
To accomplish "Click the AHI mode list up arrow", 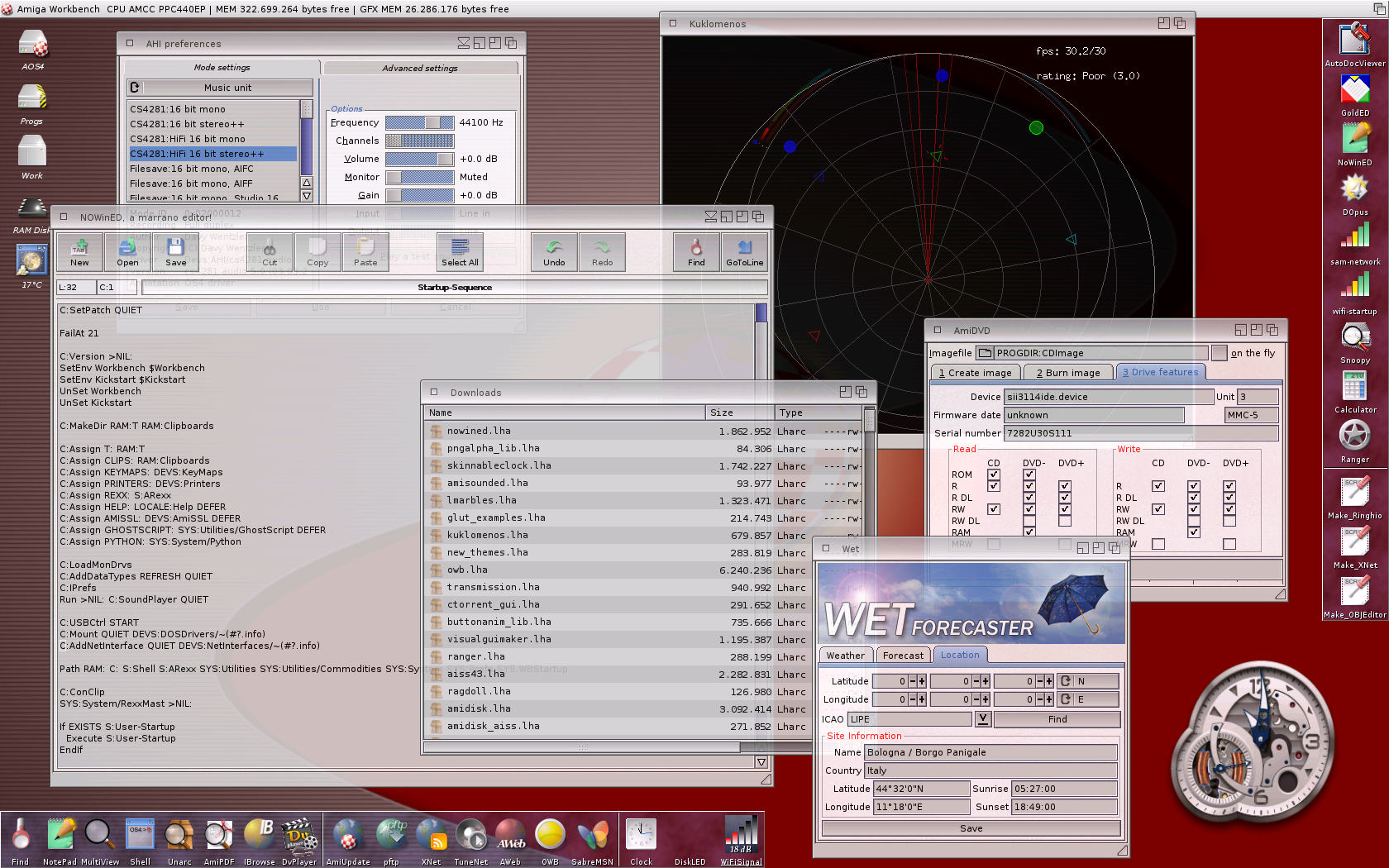I will point(307,183).
